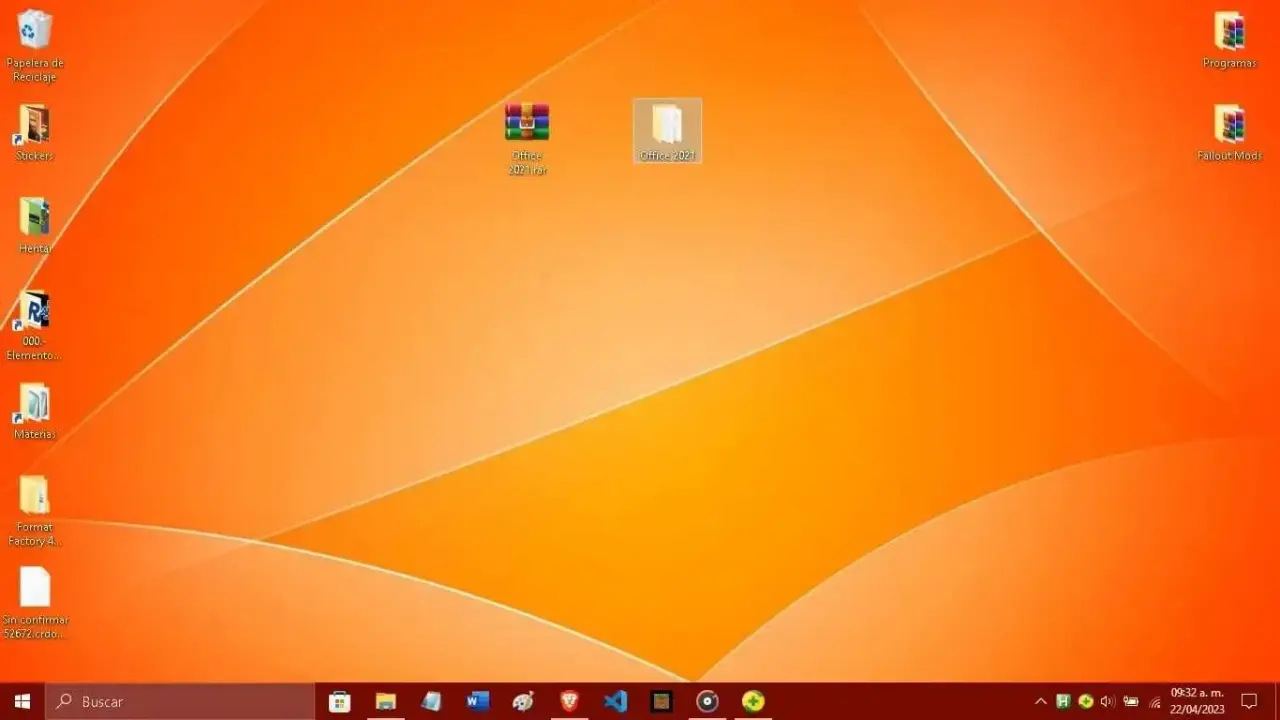Image resolution: width=1280 pixels, height=720 pixels.
Task: Open the Start menu
Action: pyautogui.click(x=20, y=701)
